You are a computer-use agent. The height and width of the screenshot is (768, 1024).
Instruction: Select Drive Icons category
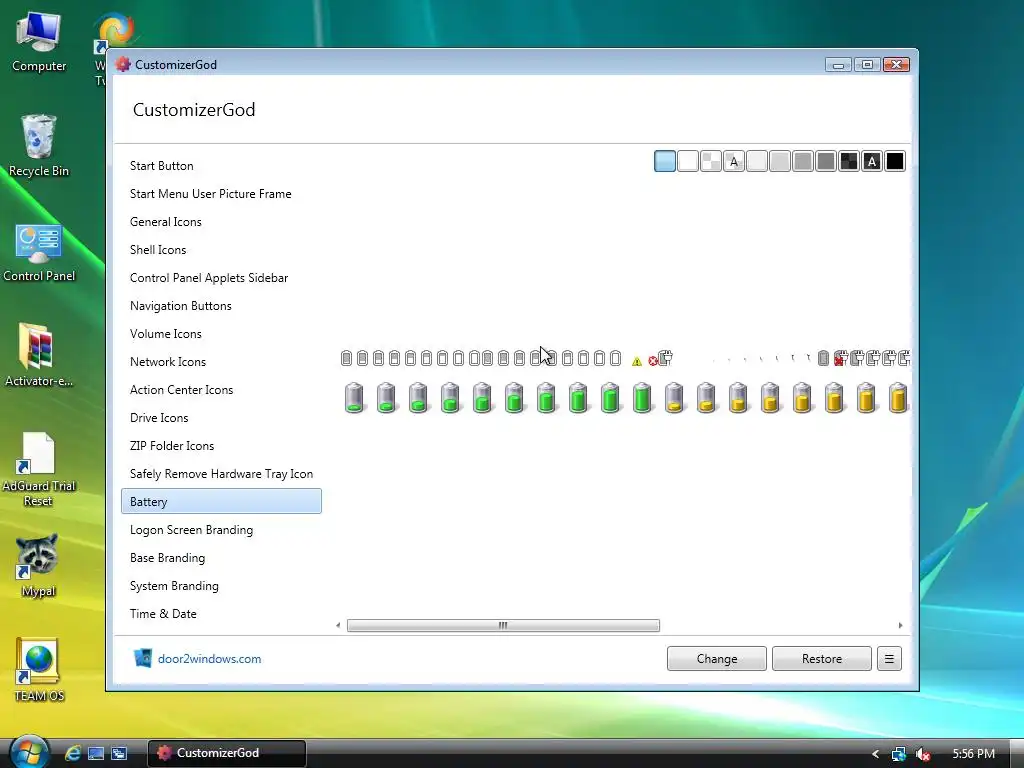(x=221, y=418)
